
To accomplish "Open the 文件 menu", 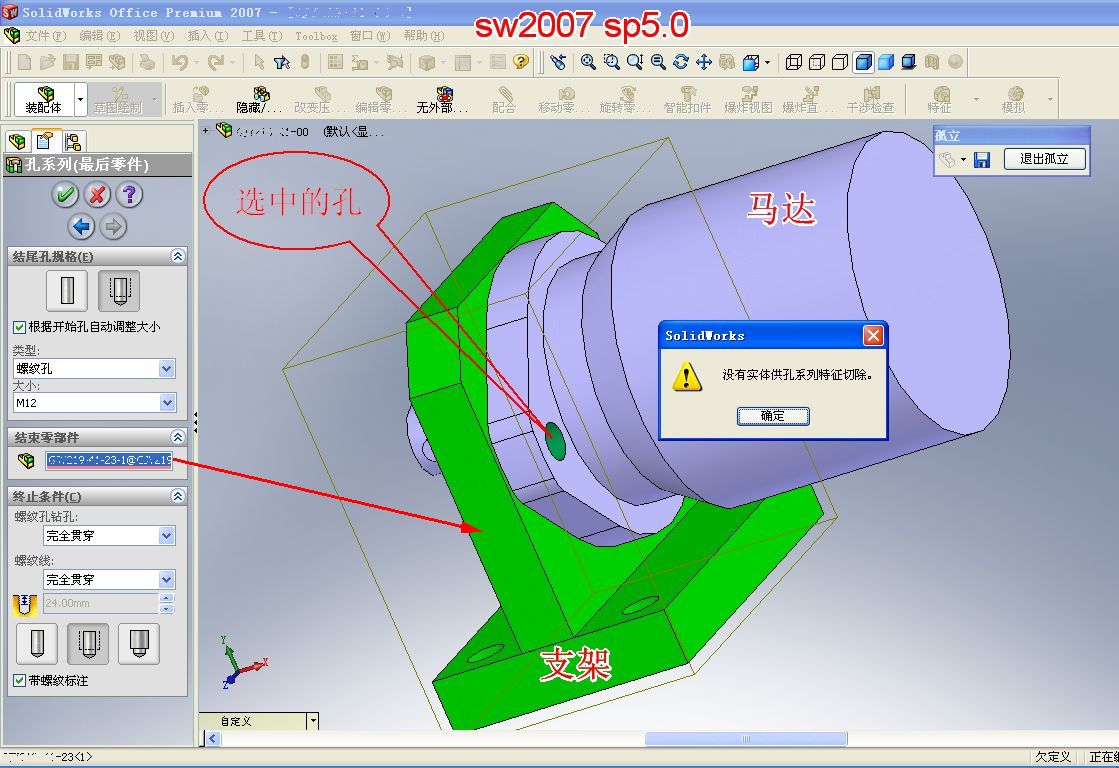I will point(46,35).
